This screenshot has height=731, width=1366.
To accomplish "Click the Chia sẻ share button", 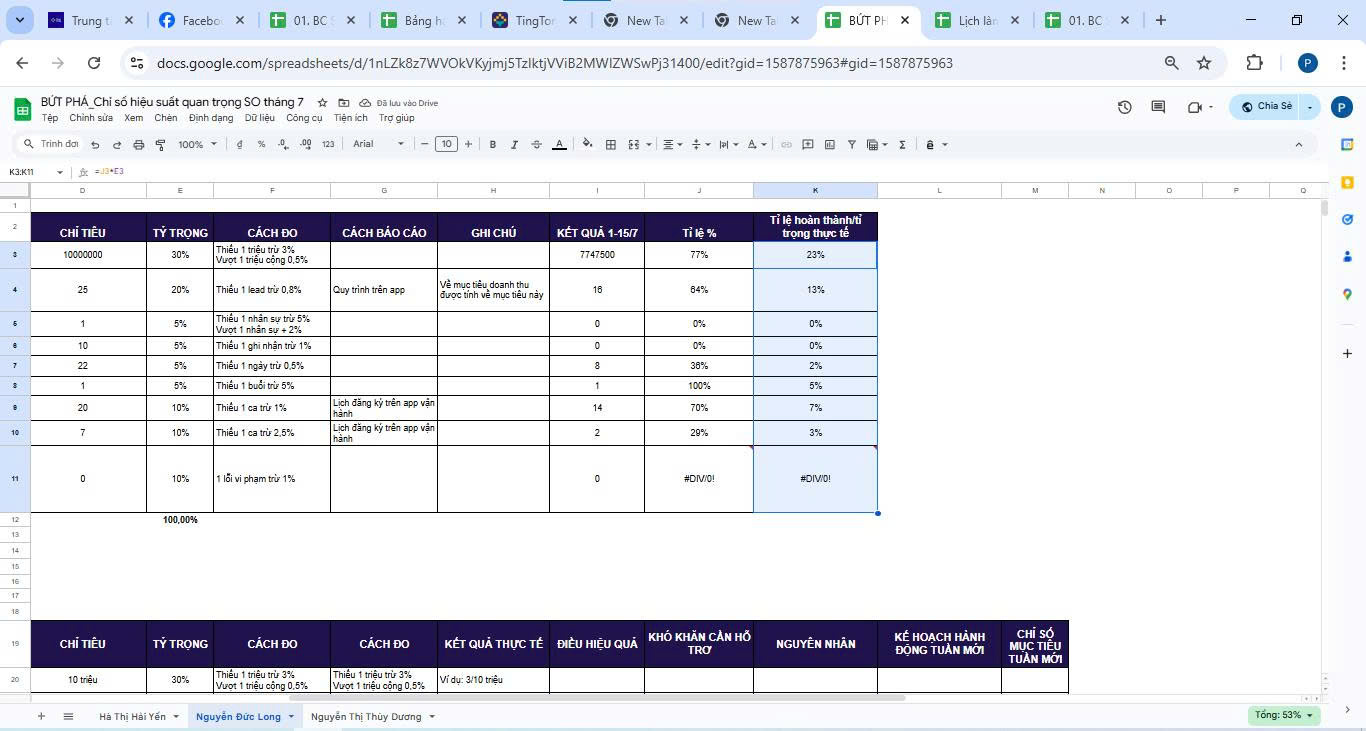I will 1266,107.
